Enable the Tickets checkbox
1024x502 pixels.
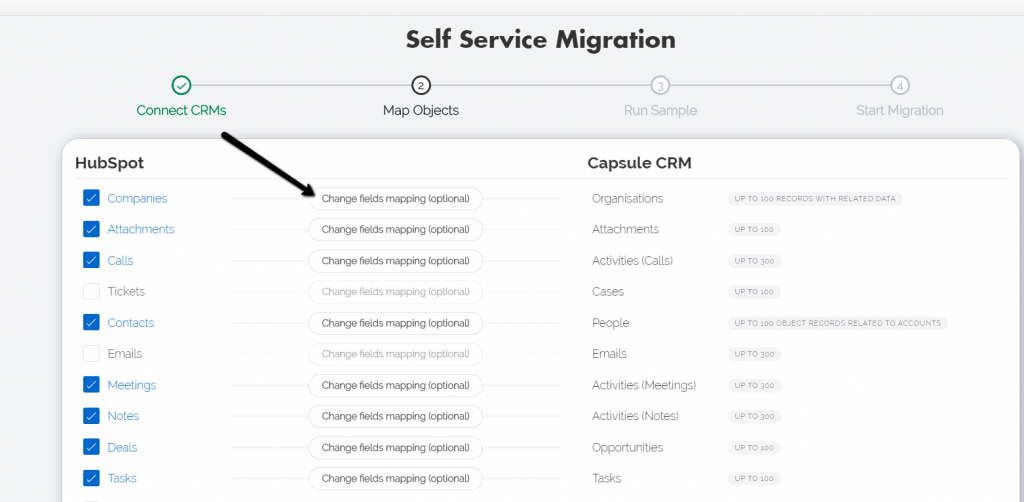click(x=91, y=291)
